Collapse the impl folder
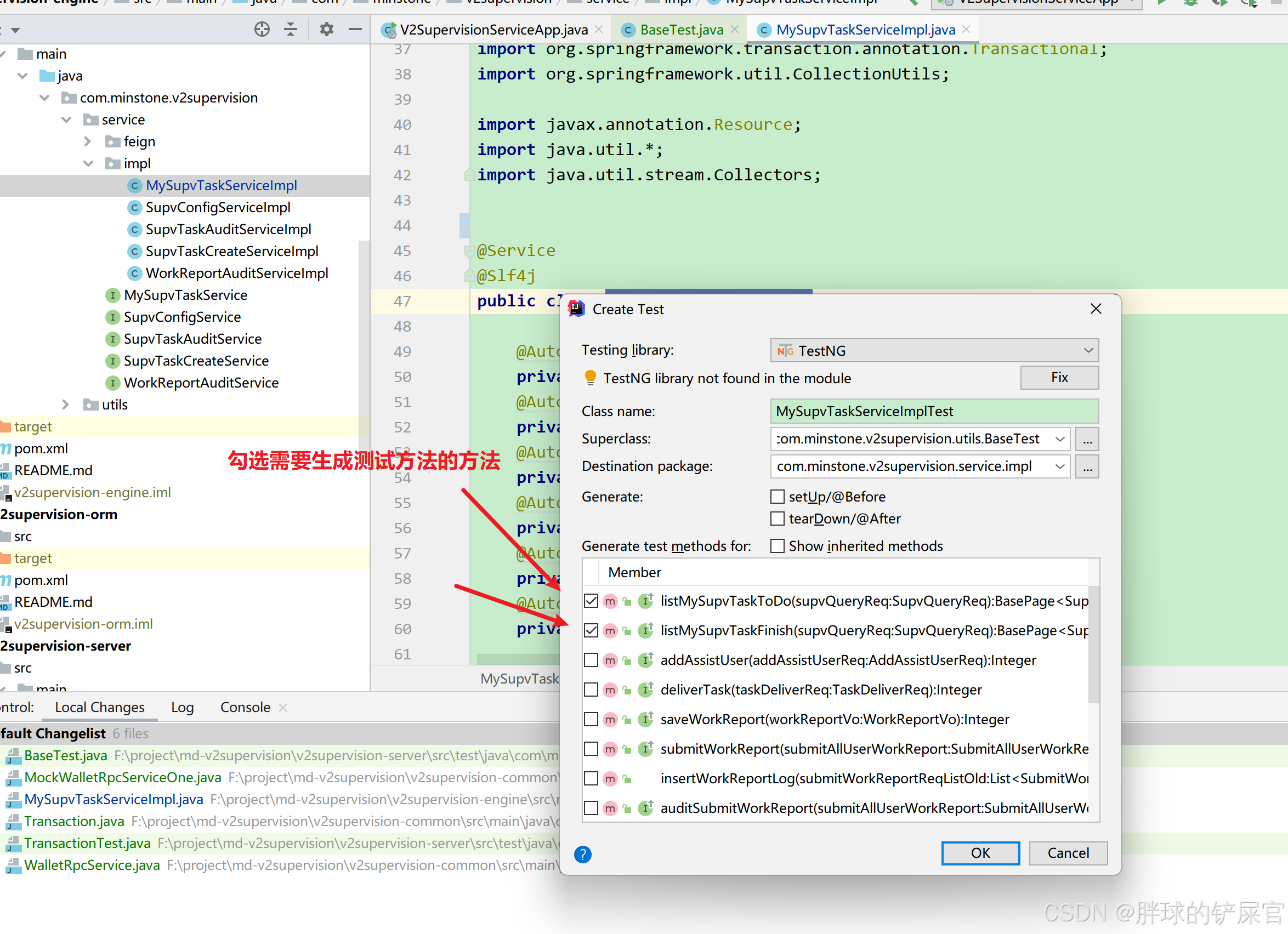Image resolution: width=1288 pixels, height=934 pixels. click(x=89, y=163)
